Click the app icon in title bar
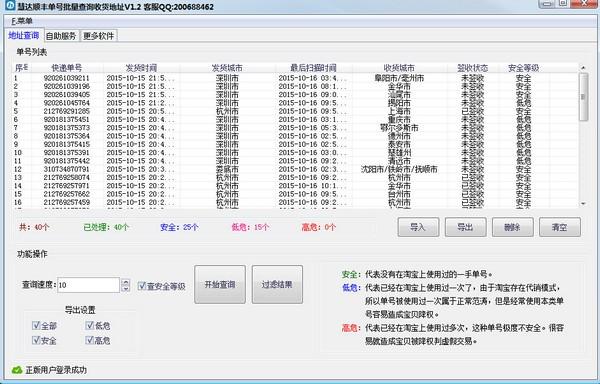Viewport: 600px width, 384px height. (10, 5)
